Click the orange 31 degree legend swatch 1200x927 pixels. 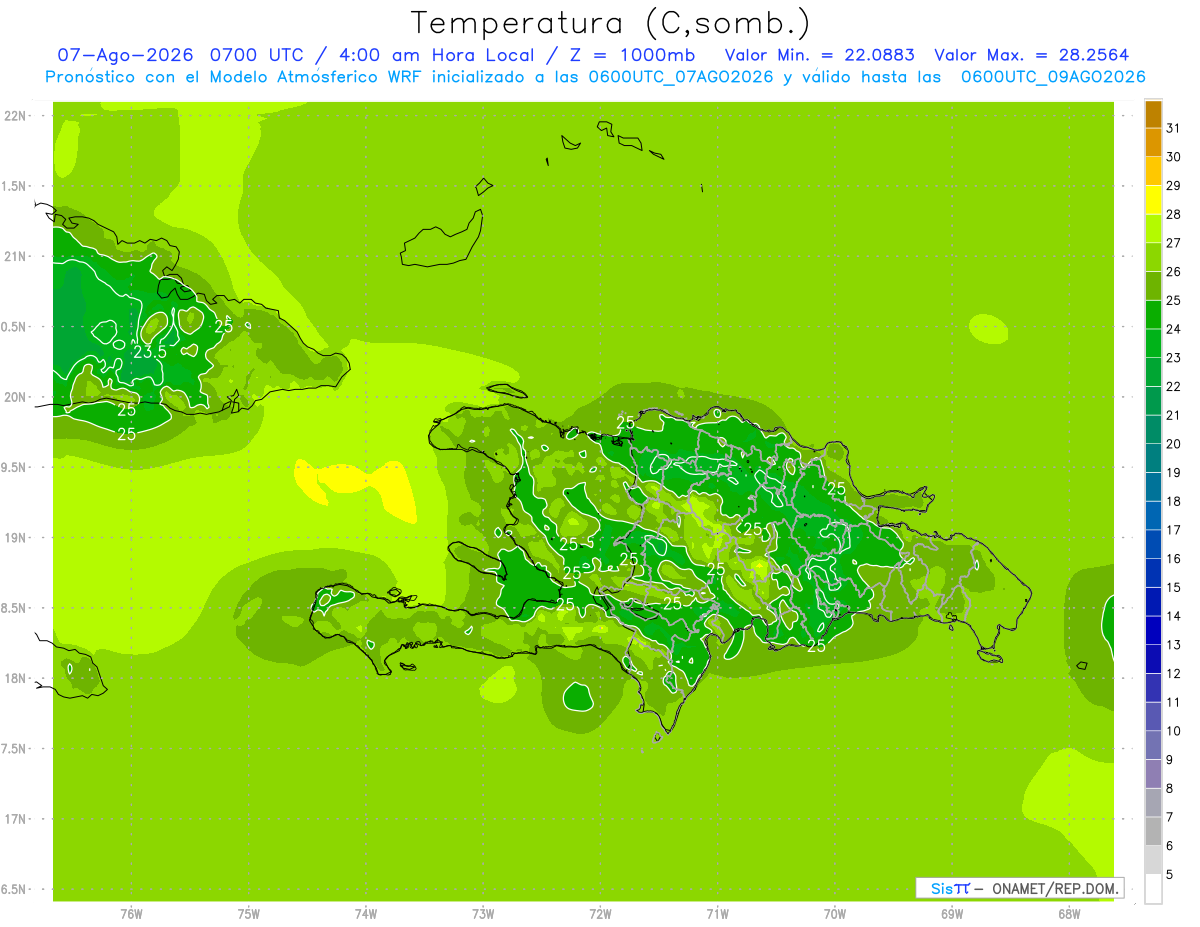pyautogui.click(x=1153, y=114)
